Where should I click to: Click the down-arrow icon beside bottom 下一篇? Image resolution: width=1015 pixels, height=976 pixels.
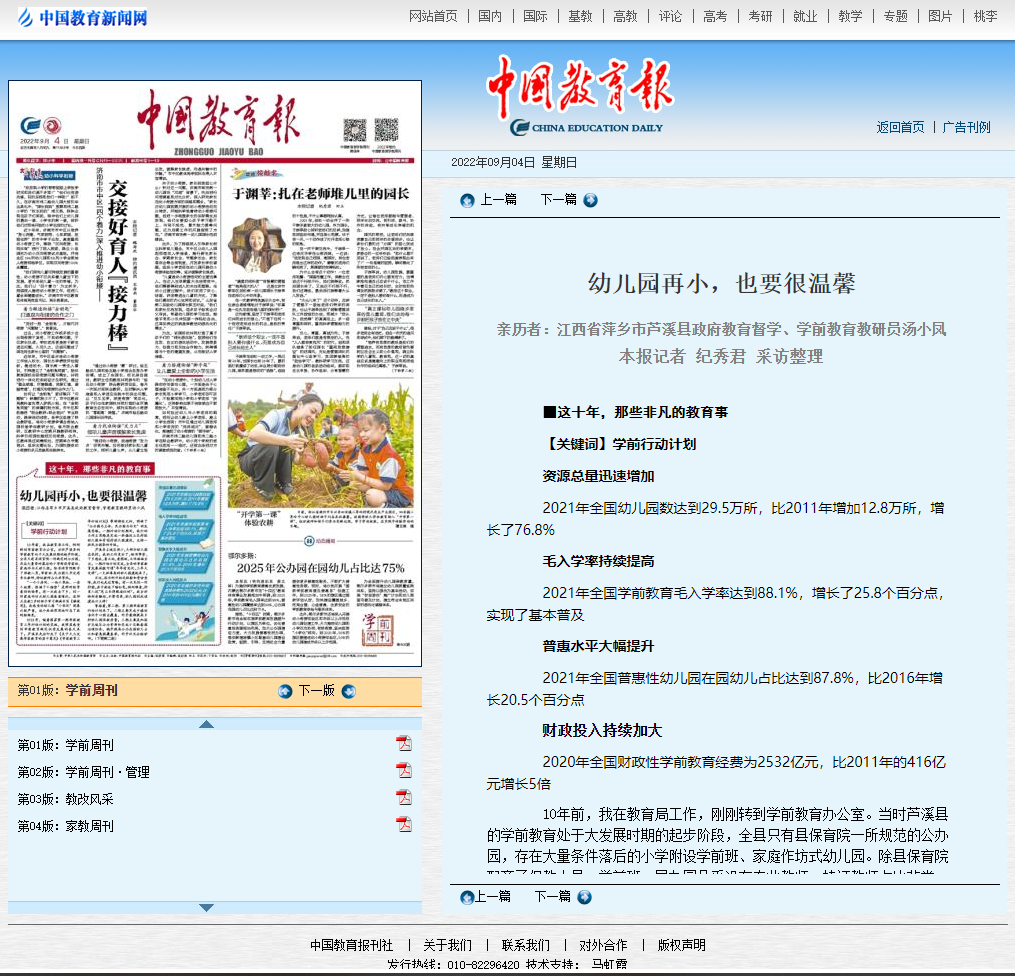pyautogui.click(x=585, y=898)
